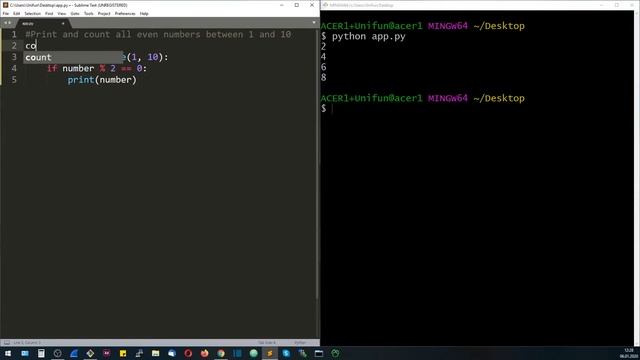Open the round clock icon in taskbar
This screenshot has height=360, width=640.
coord(57,353)
